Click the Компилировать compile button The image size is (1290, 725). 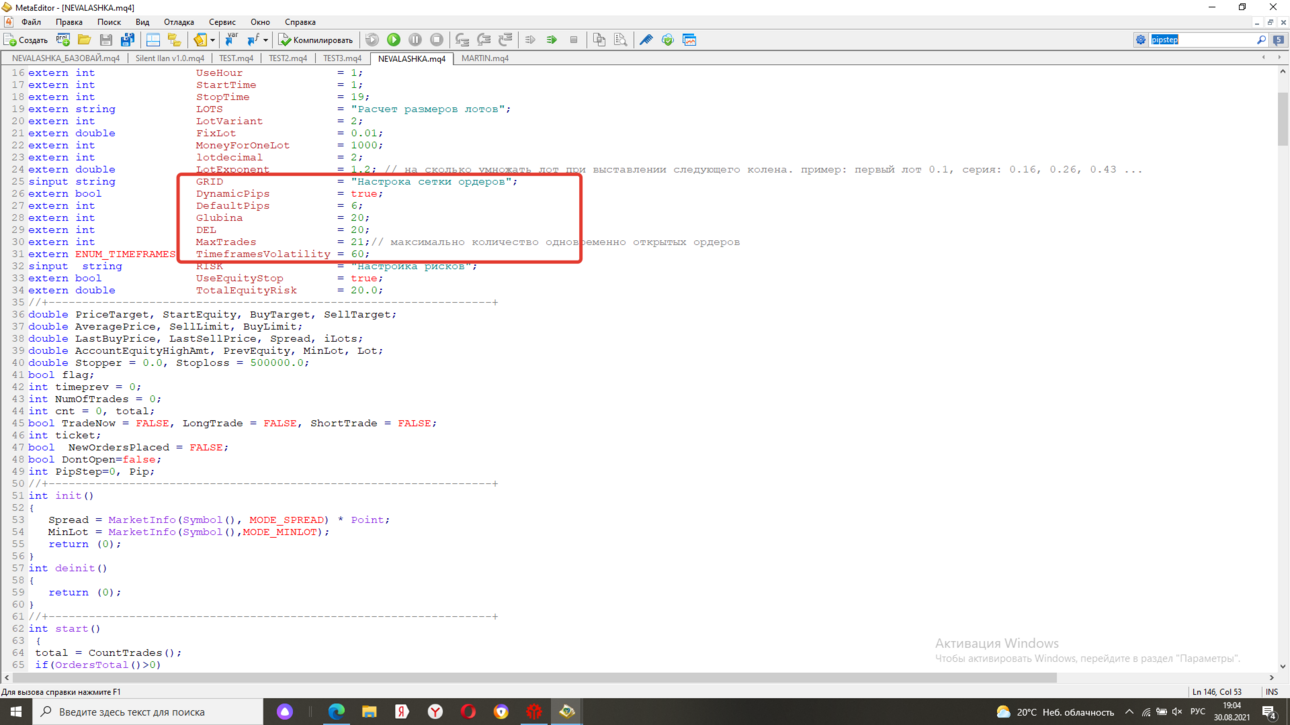[315, 40]
